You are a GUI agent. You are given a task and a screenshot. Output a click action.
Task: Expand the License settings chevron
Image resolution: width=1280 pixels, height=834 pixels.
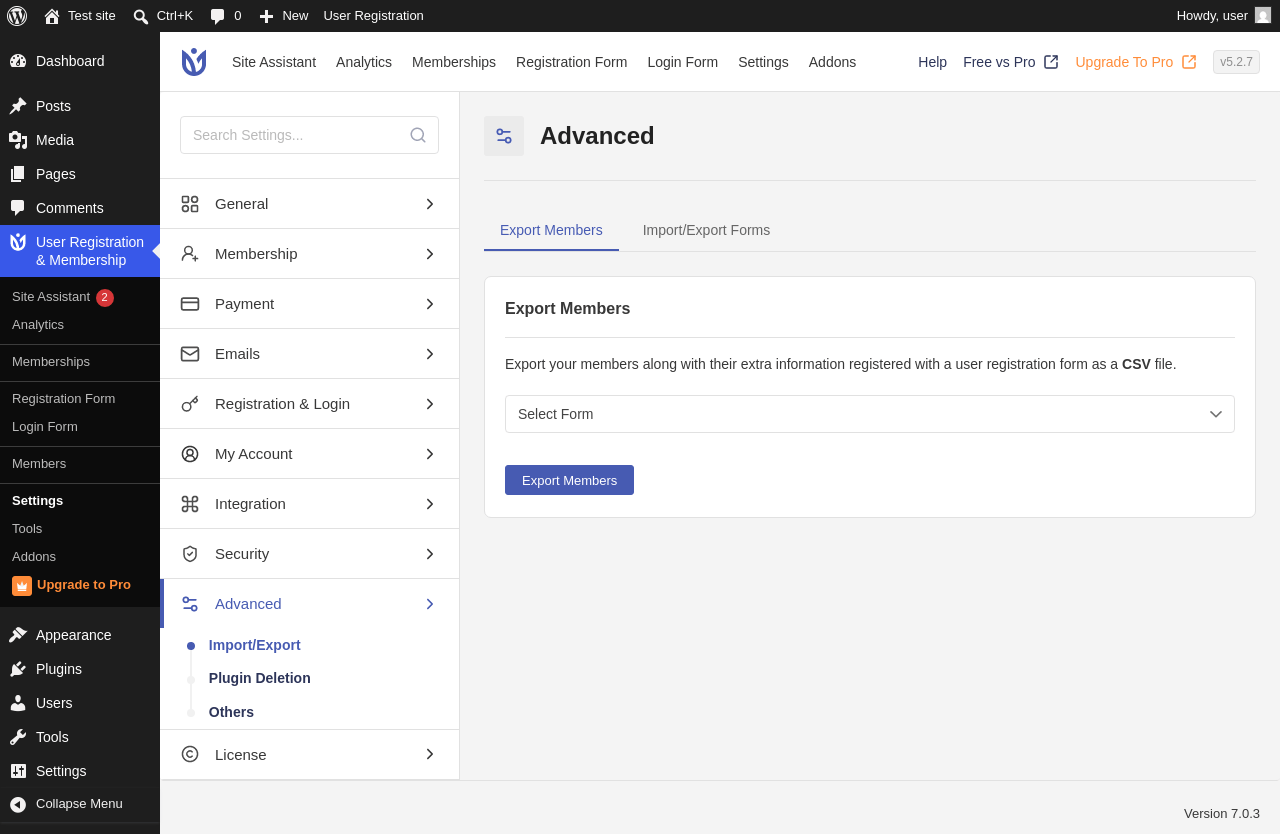430,754
